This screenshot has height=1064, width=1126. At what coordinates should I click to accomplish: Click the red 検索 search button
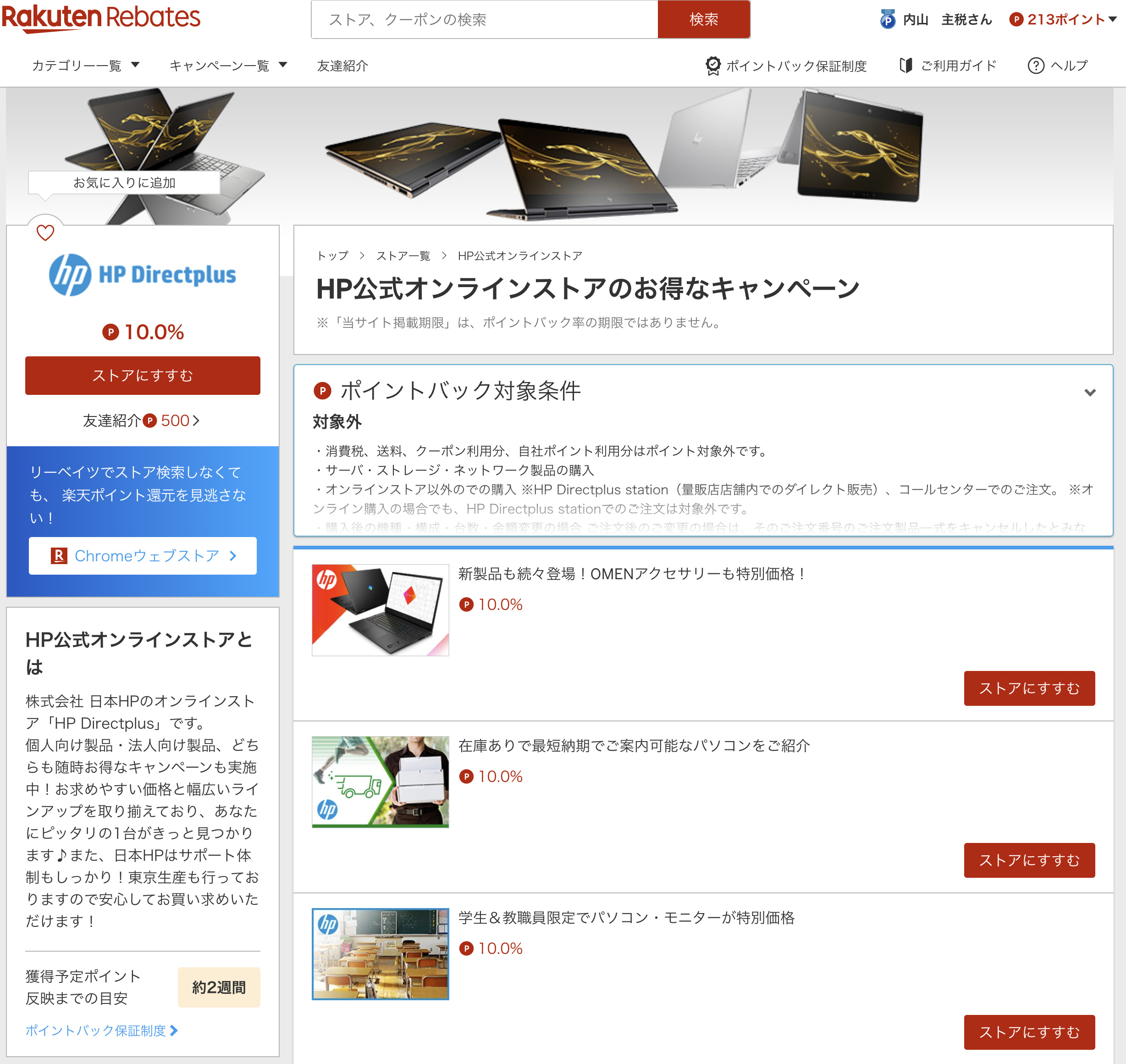point(704,19)
